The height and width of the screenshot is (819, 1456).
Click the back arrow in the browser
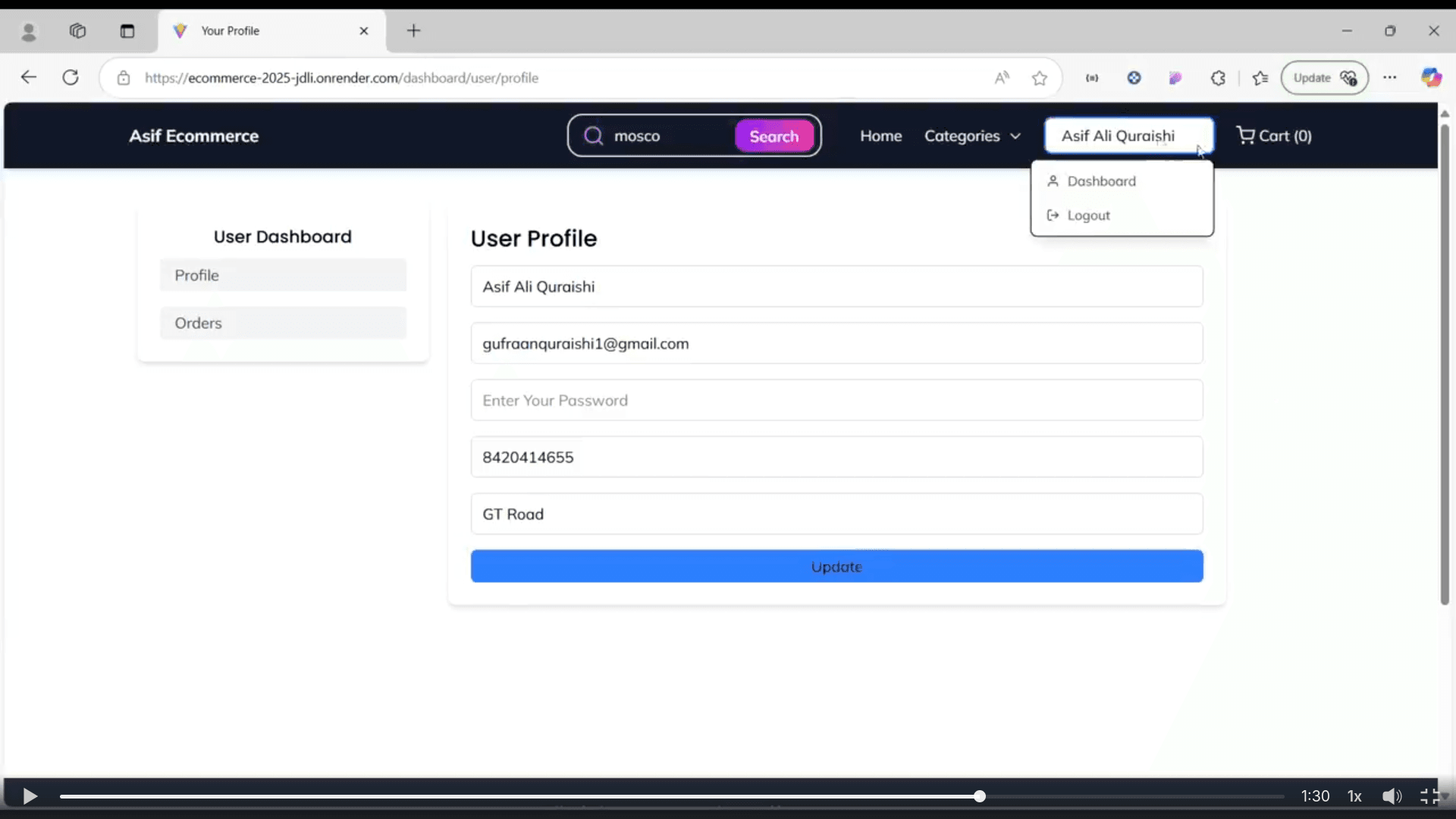tap(29, 77)
